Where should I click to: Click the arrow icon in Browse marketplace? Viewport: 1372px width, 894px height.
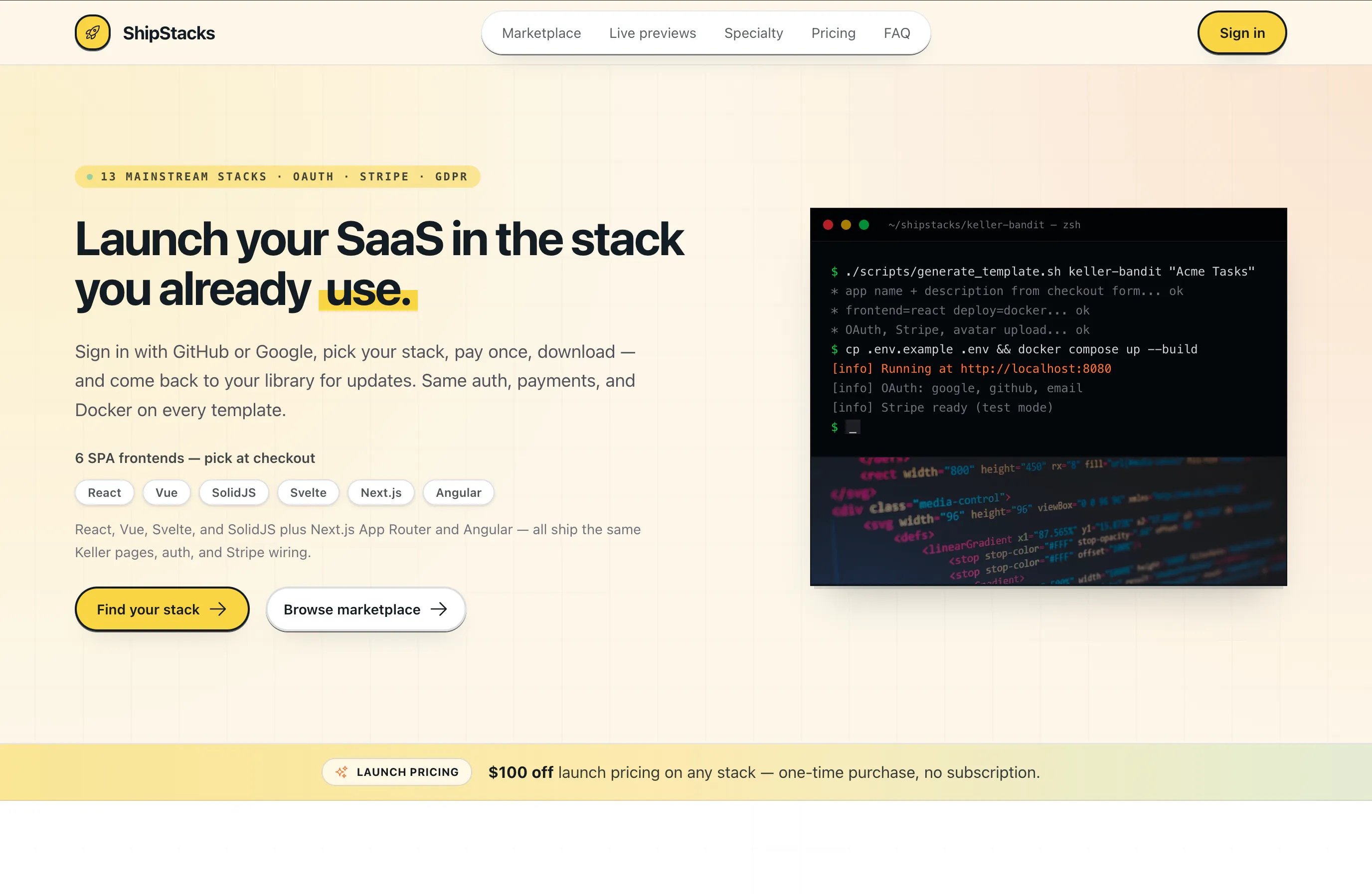pos(439,609)
